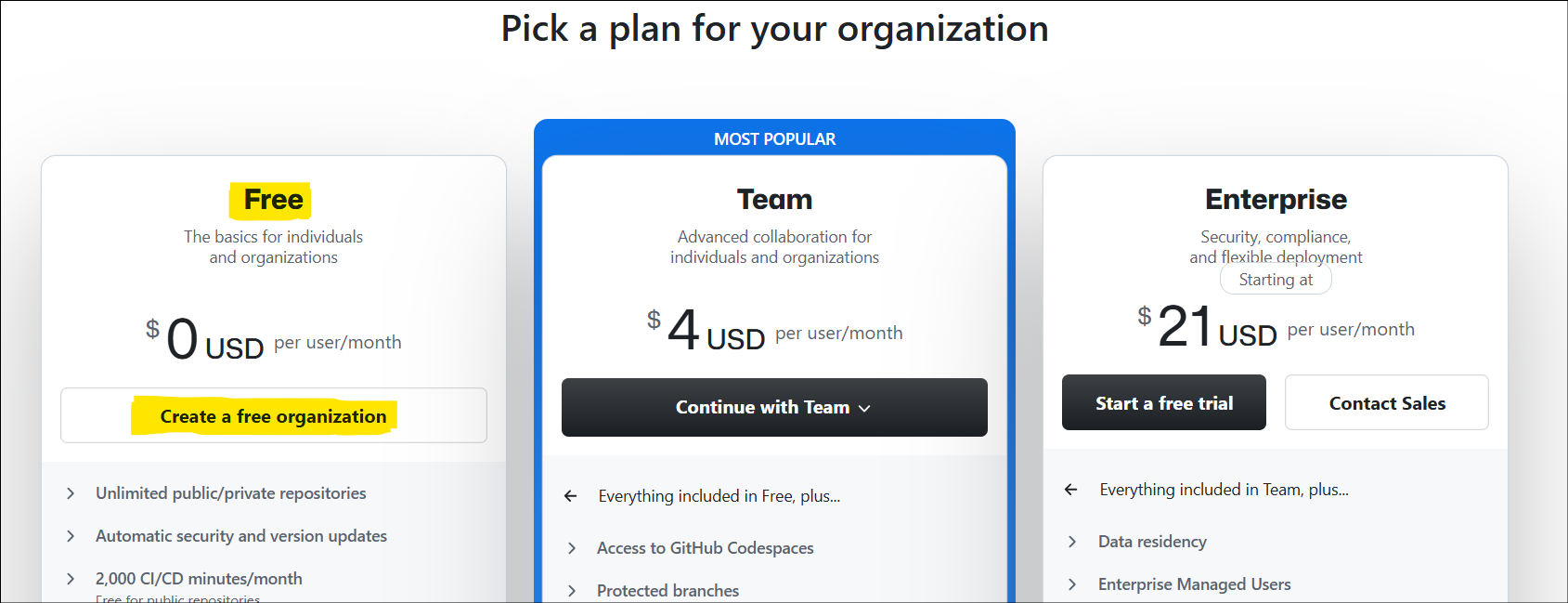1568x603 pixels.
Task: Click the Enterprise Managed Users feature text
Action: tap(1194, 584)
